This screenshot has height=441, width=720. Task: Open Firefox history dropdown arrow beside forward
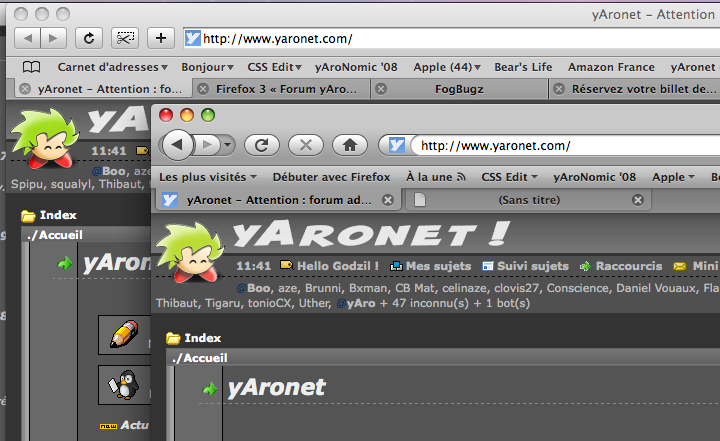click(228, 145)
